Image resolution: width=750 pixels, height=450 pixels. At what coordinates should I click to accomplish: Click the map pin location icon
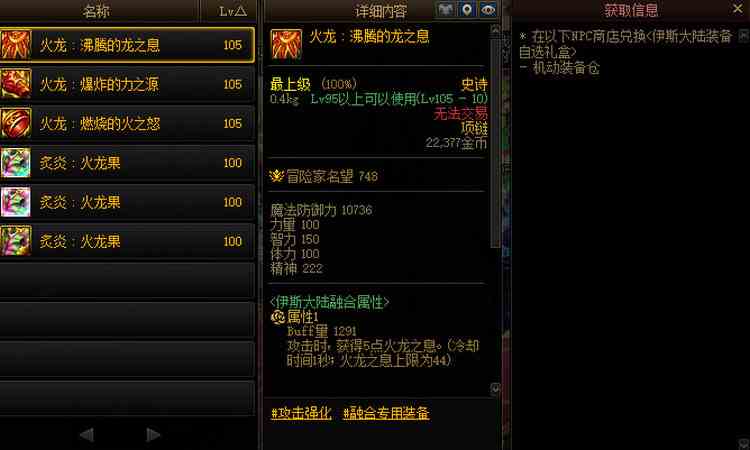click(x=467, y=10)
